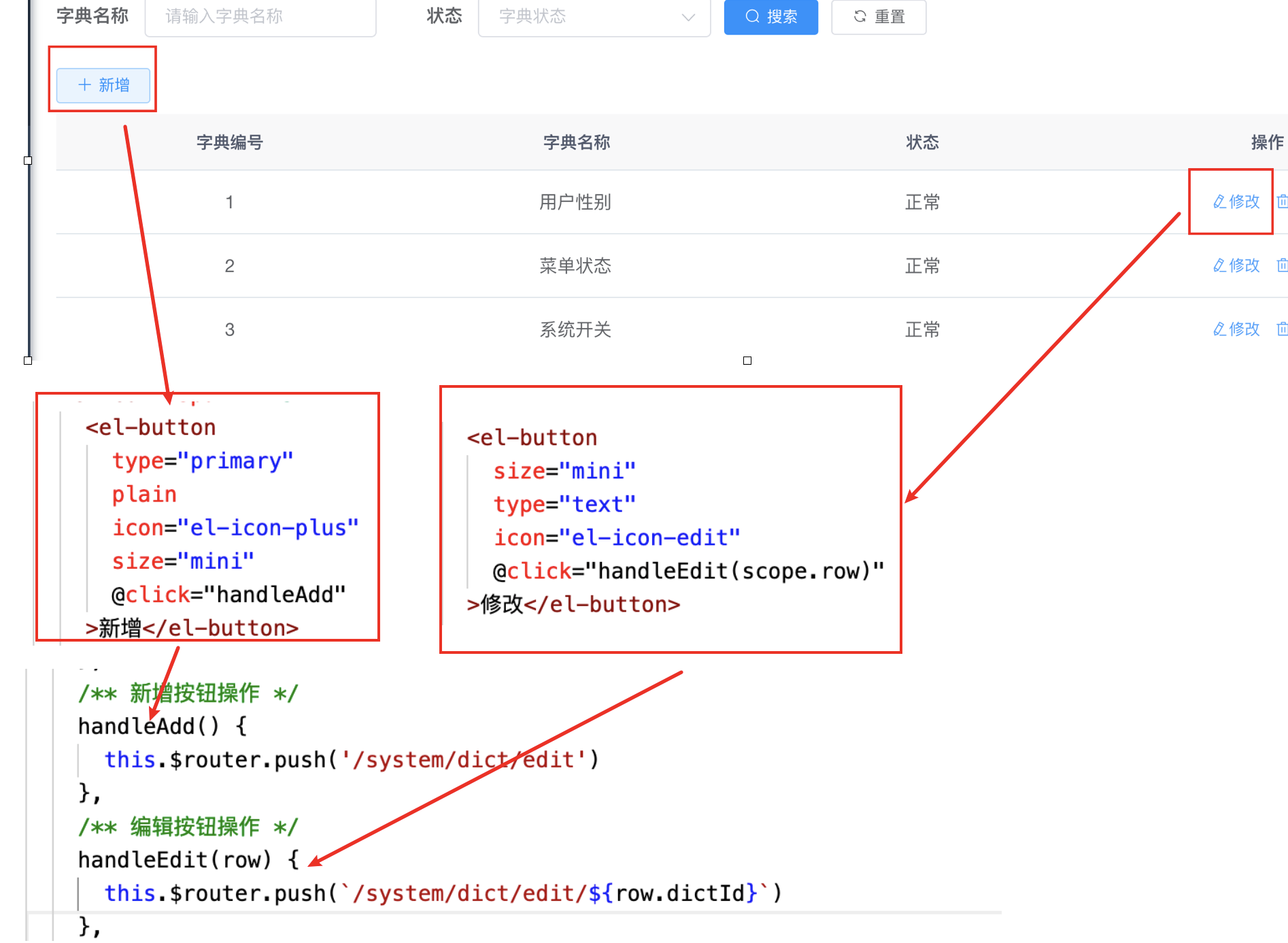Click the icon="el-icon-plus" attribute line

click(x=235, y=528)
